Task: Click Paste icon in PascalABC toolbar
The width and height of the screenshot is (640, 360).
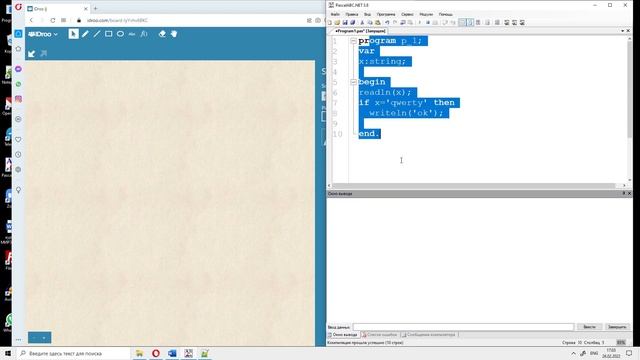Action: 378,22
